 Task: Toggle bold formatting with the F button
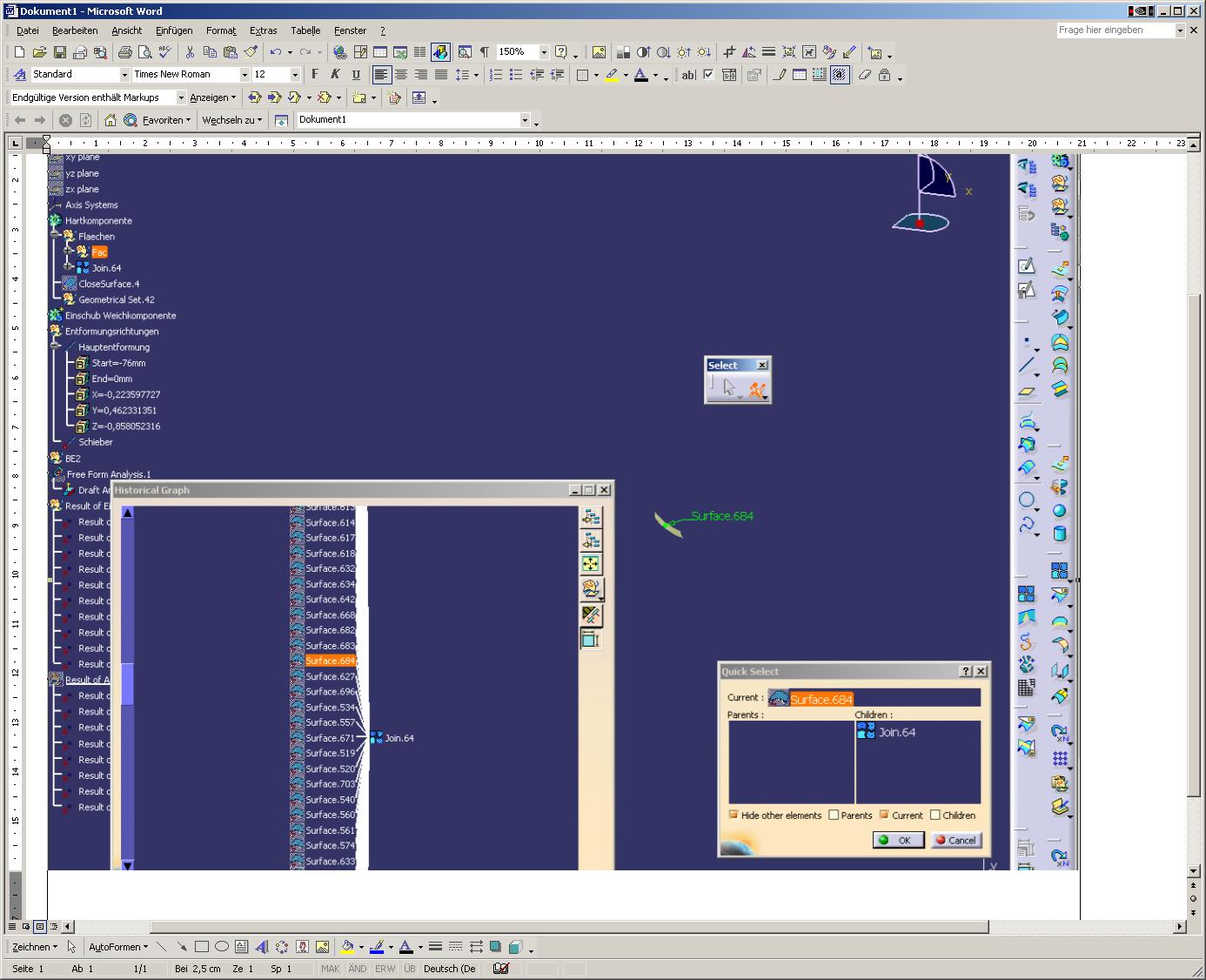pos(314,75)
